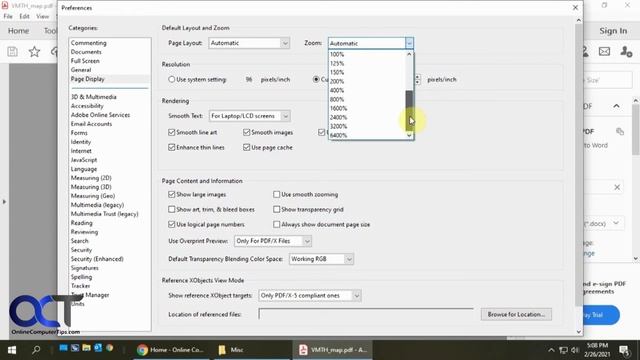Click the Windows Start button

click(x=12, y=350)
